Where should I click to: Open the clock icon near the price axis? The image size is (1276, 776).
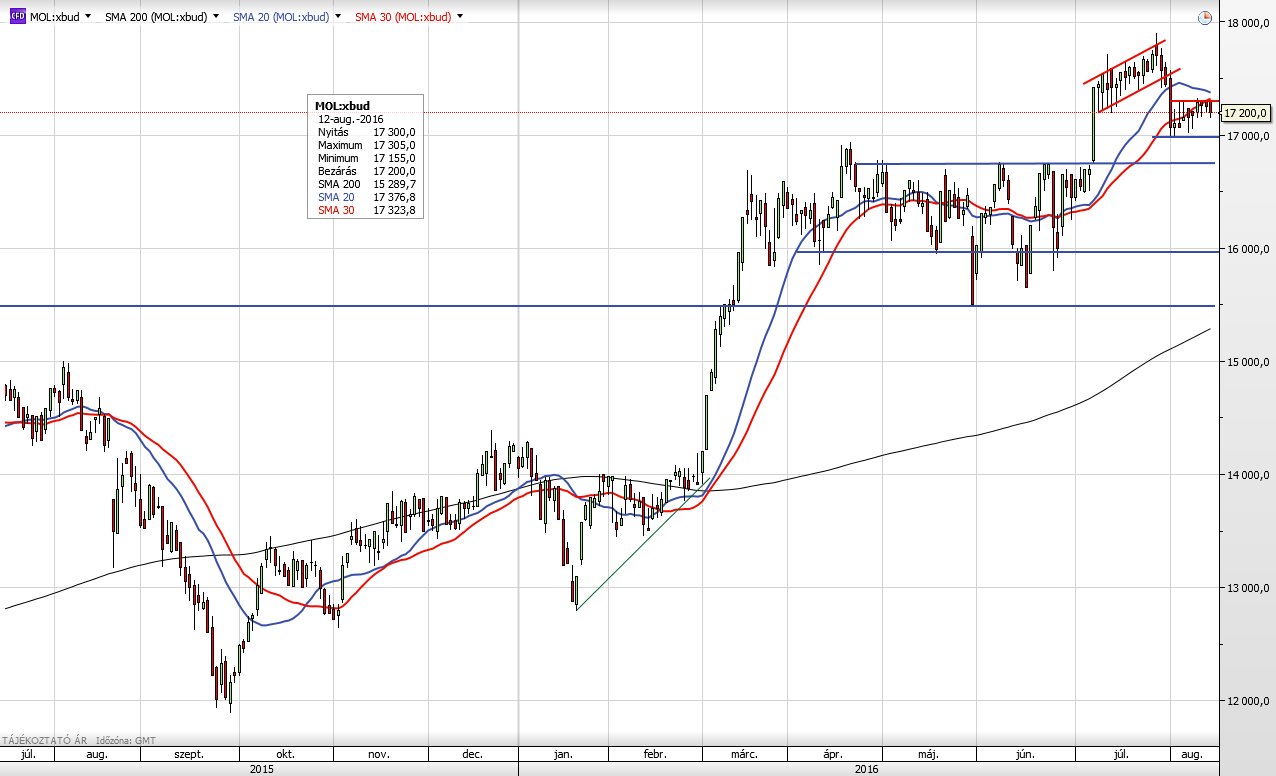1205,18
